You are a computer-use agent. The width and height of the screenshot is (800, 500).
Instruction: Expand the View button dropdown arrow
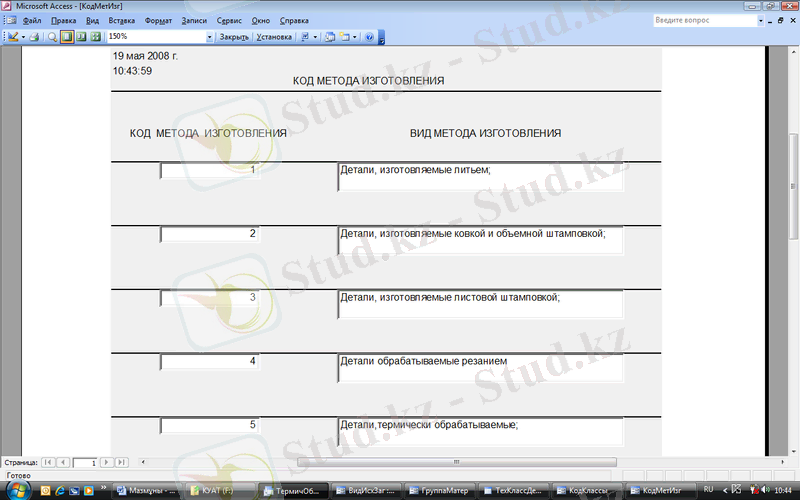click(x=23, y=37)
